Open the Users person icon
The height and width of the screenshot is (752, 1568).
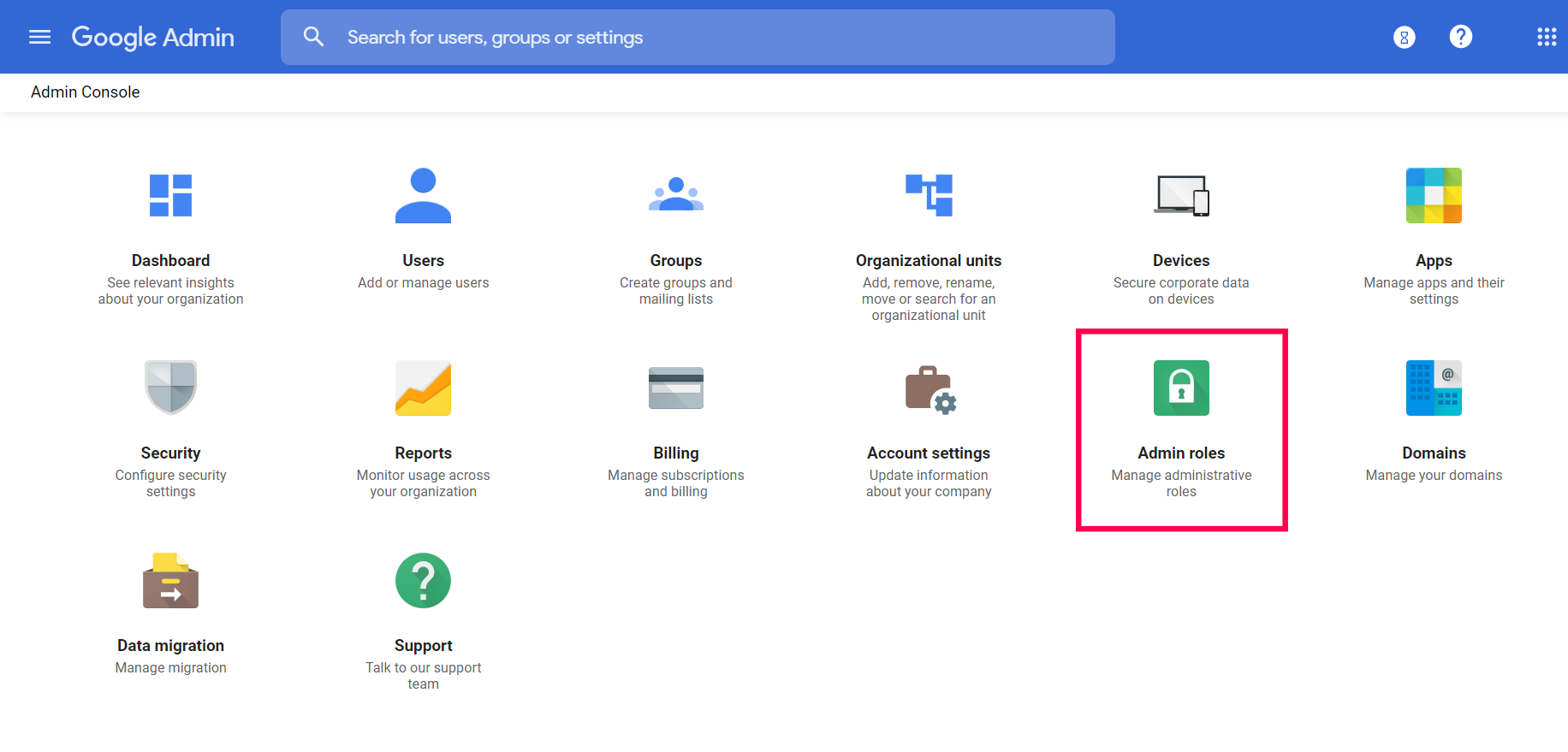coord(424,196)
